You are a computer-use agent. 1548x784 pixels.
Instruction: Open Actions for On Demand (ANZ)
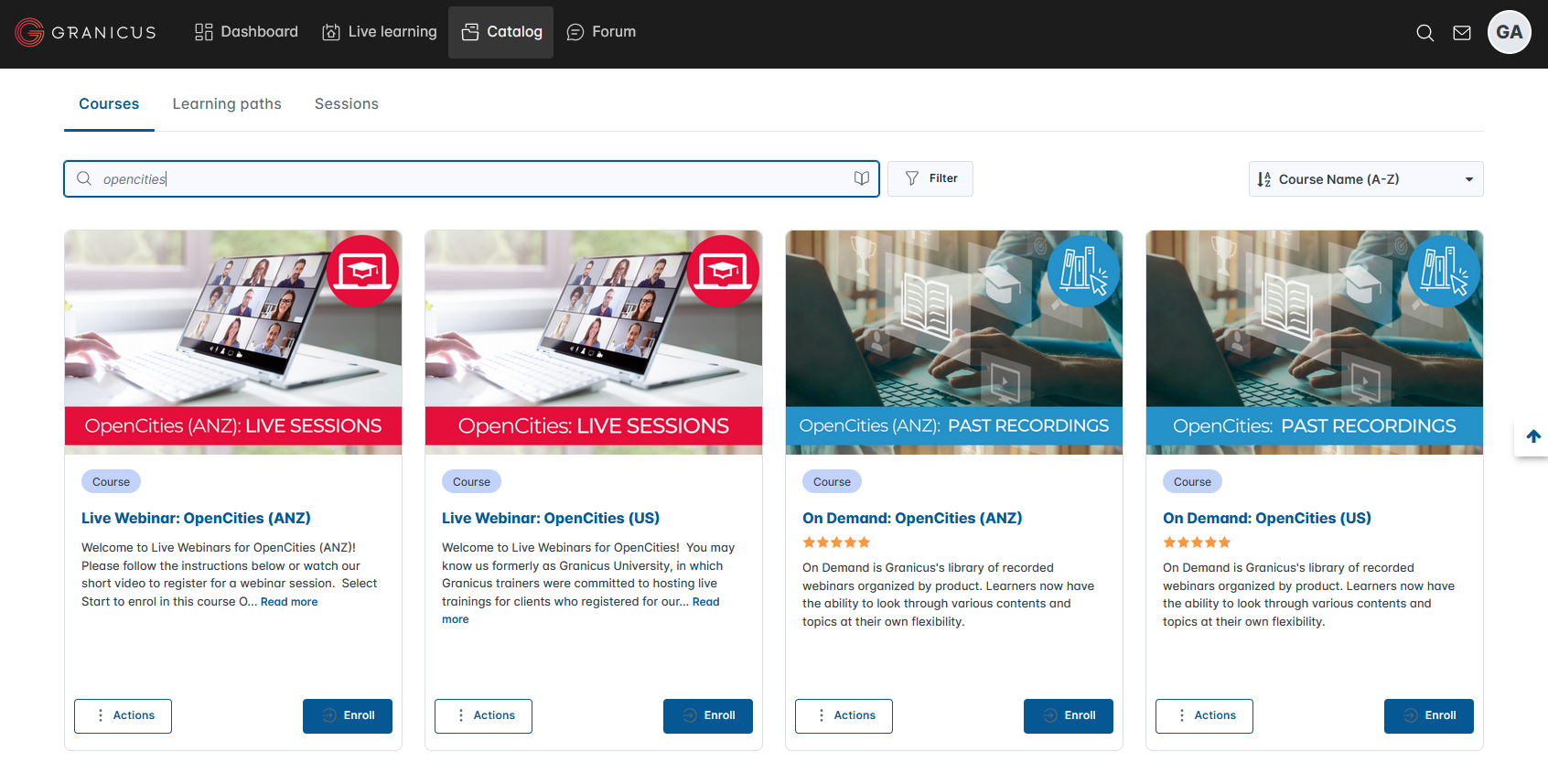(844, 716)
